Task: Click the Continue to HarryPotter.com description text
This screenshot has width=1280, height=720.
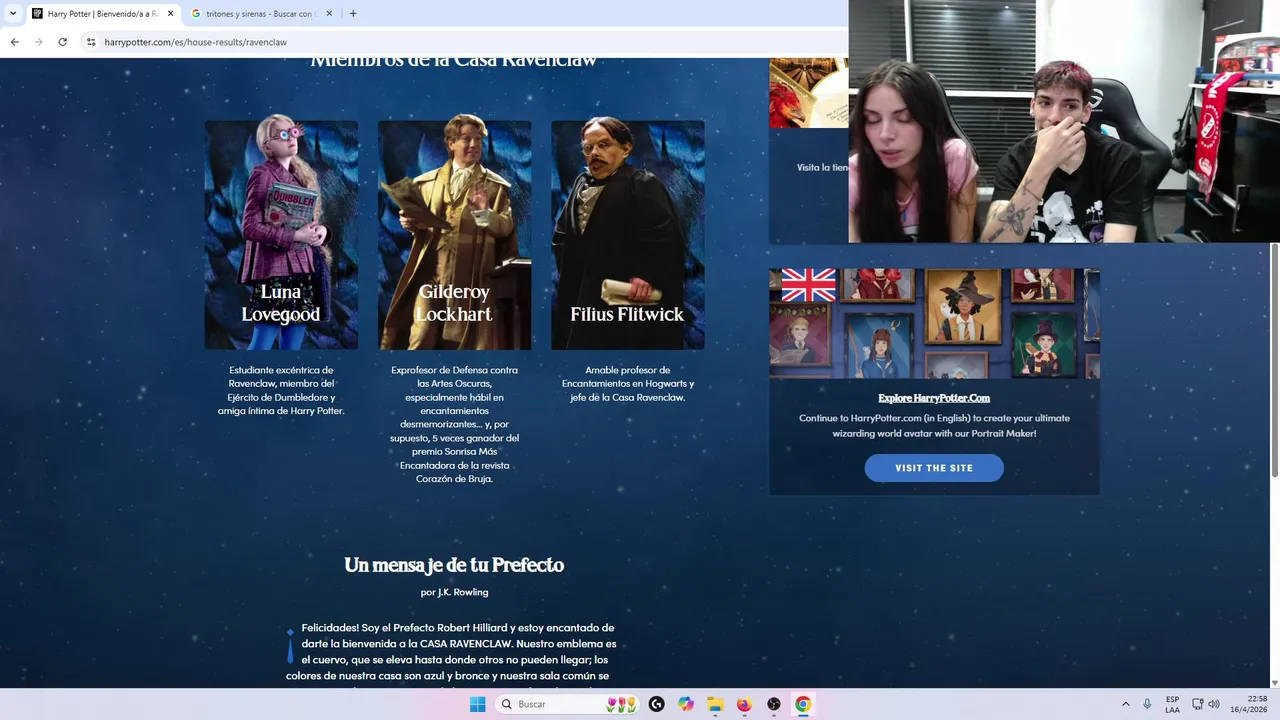Action: pyautogui.click(x=934, y=426)
